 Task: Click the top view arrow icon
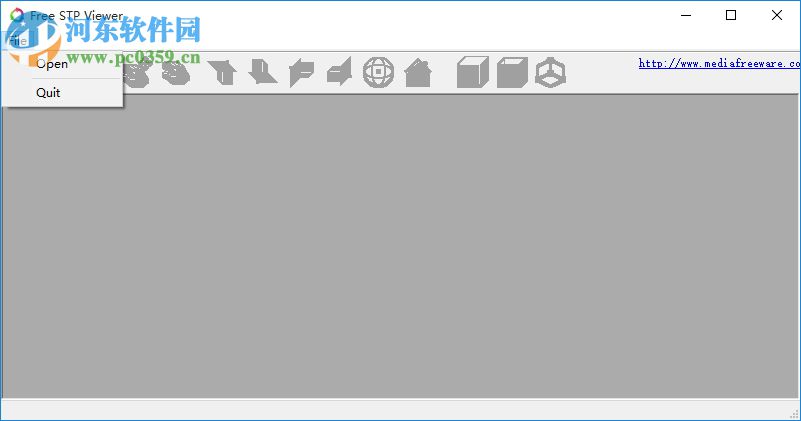click(x=223, y=72)
